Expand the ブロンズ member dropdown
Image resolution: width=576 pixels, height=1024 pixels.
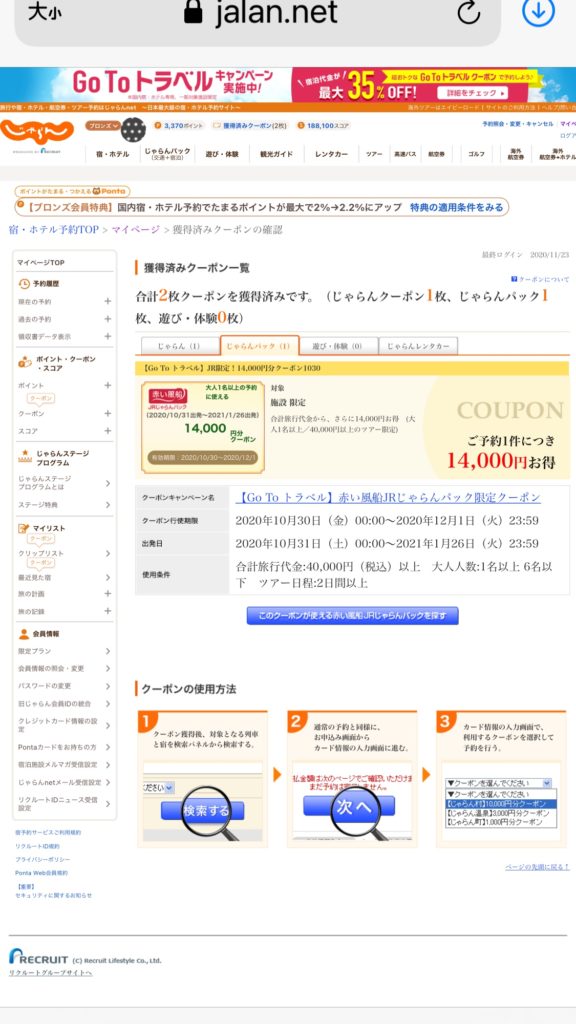click(103, 125)
